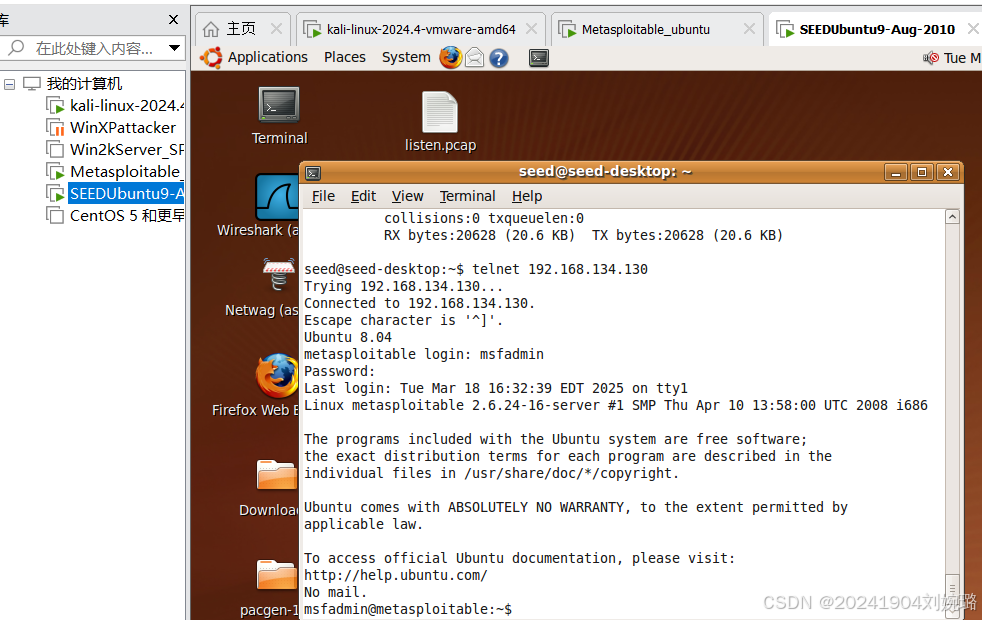Viewport: 982px width, 620px height.
Task: Open the library search dropdown arrow
Action: pos(174,48)
